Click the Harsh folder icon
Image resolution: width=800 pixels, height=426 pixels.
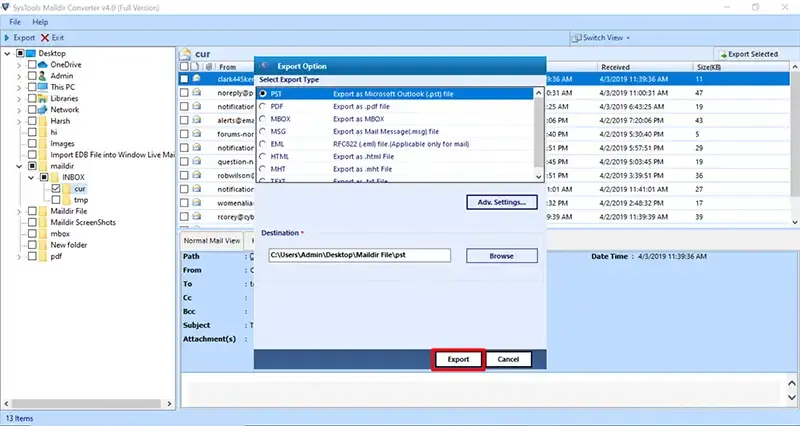click(x=42, y=121)
